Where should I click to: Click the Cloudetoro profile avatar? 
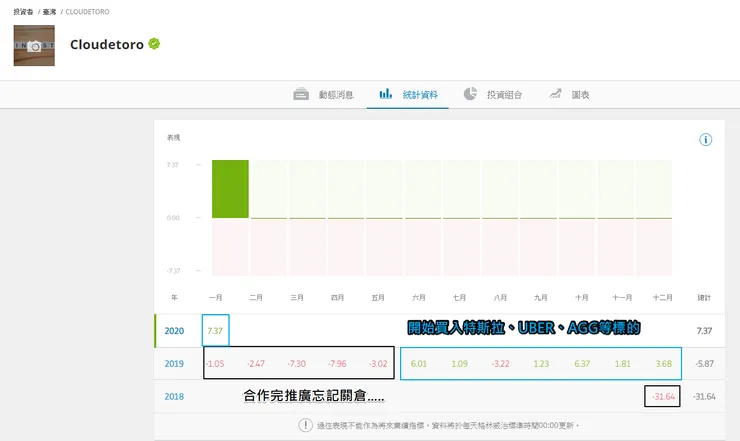point(34,45)
